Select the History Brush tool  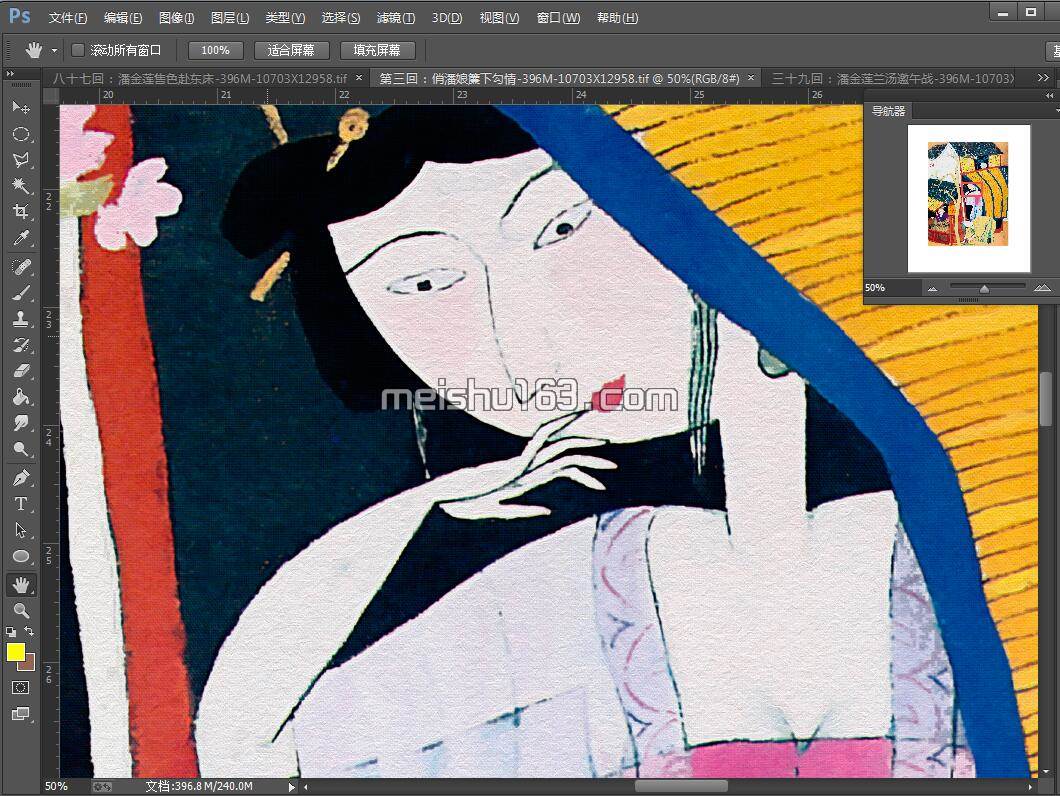[x=21, y=345]
